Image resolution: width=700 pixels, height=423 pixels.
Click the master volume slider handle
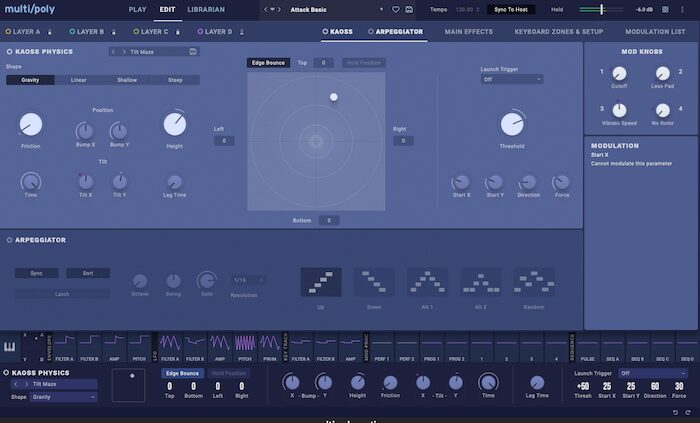pyautogui.click(x=601, y=9)
